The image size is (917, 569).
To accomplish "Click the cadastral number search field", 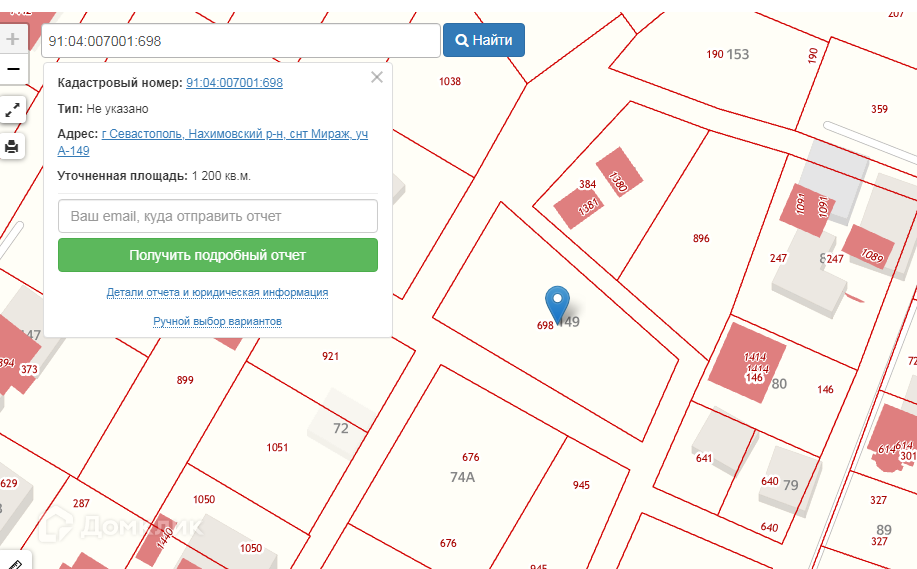I will [240, 41].
